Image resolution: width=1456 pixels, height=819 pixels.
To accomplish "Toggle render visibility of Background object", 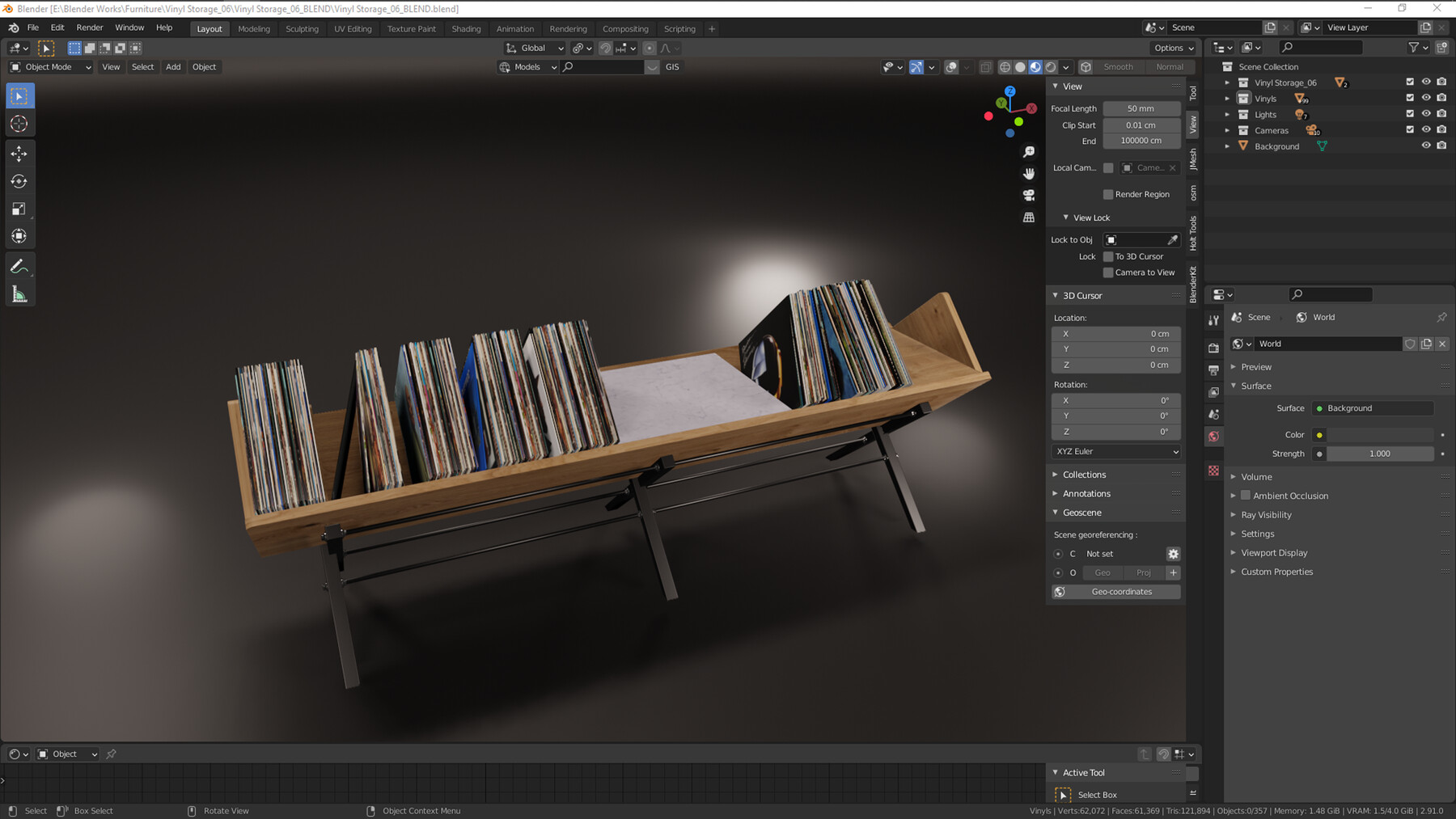I will [x=1441, y=146].
